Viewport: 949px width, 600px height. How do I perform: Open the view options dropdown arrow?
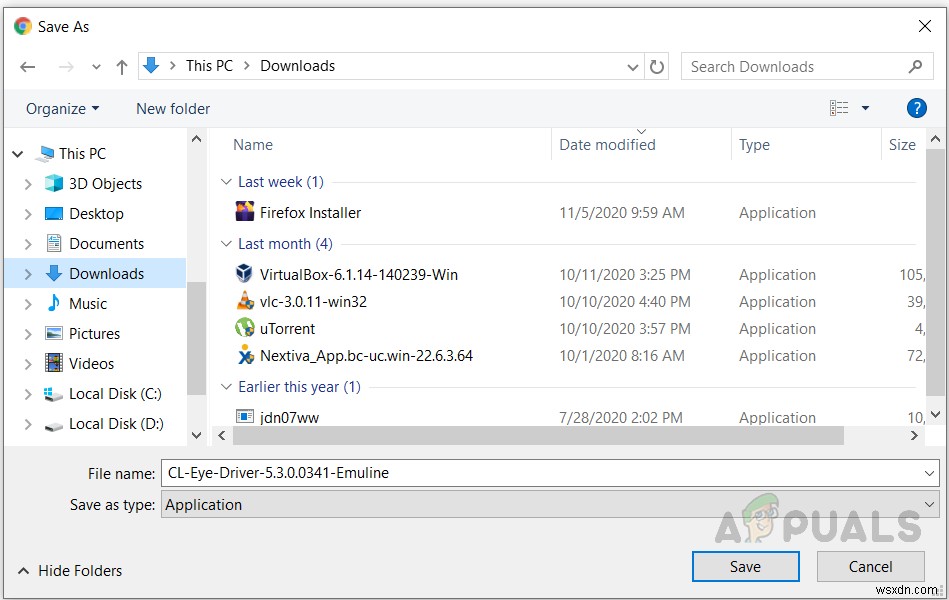(x=865, y=108)
